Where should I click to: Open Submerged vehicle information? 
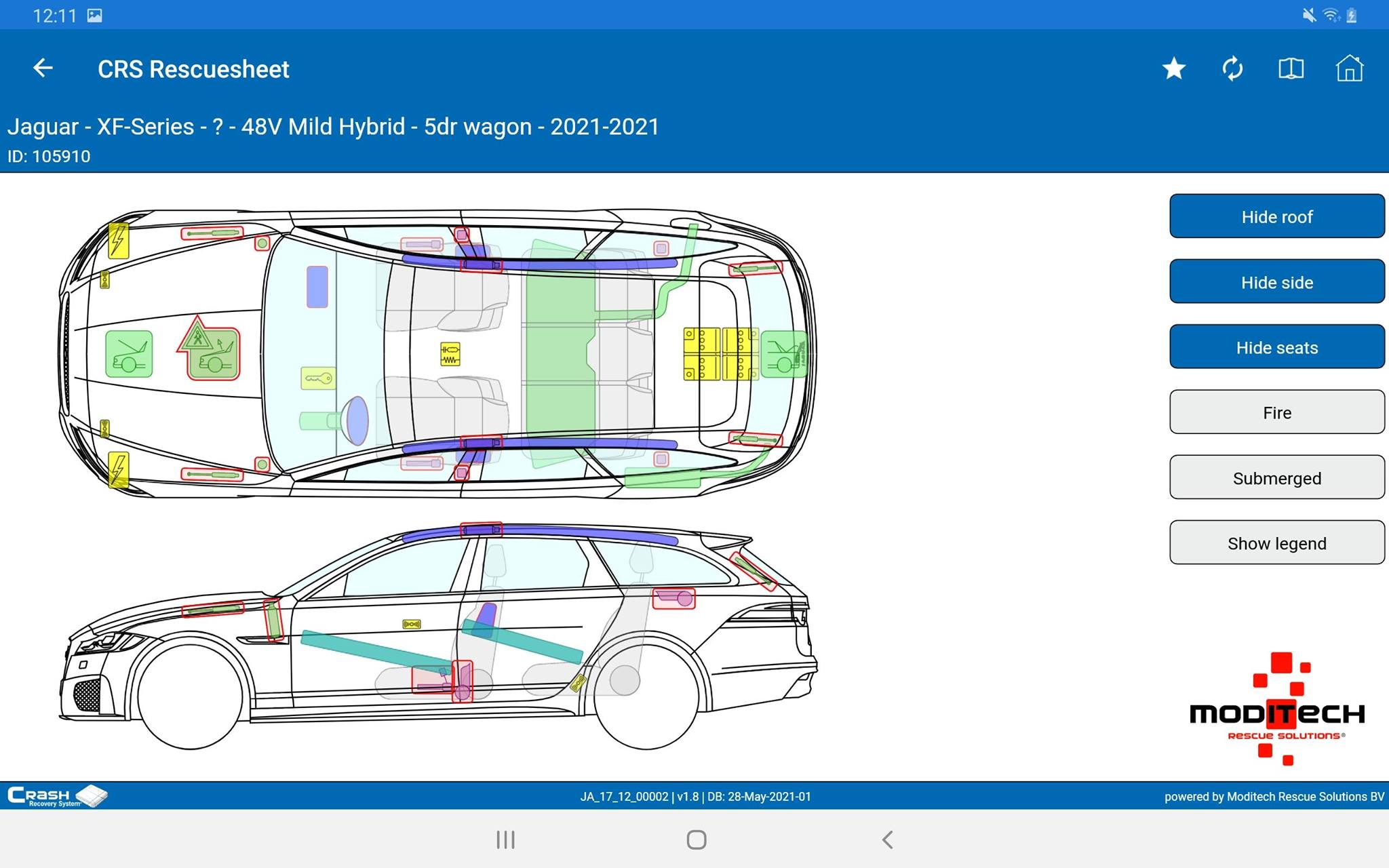click(1277, 477)
